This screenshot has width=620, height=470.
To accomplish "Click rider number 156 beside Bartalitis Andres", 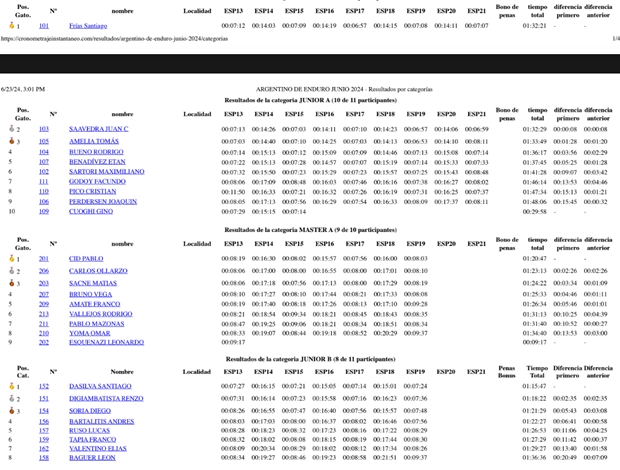I will click(x=43, y=421).
